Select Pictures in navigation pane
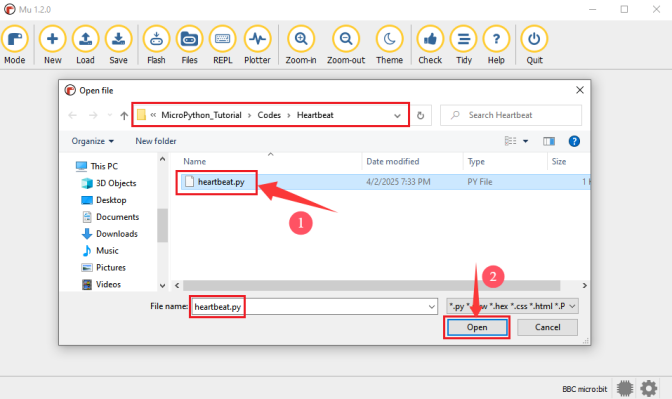Image resolution: width=672 pixels, height=399 pixels. (x=103, y=267)
